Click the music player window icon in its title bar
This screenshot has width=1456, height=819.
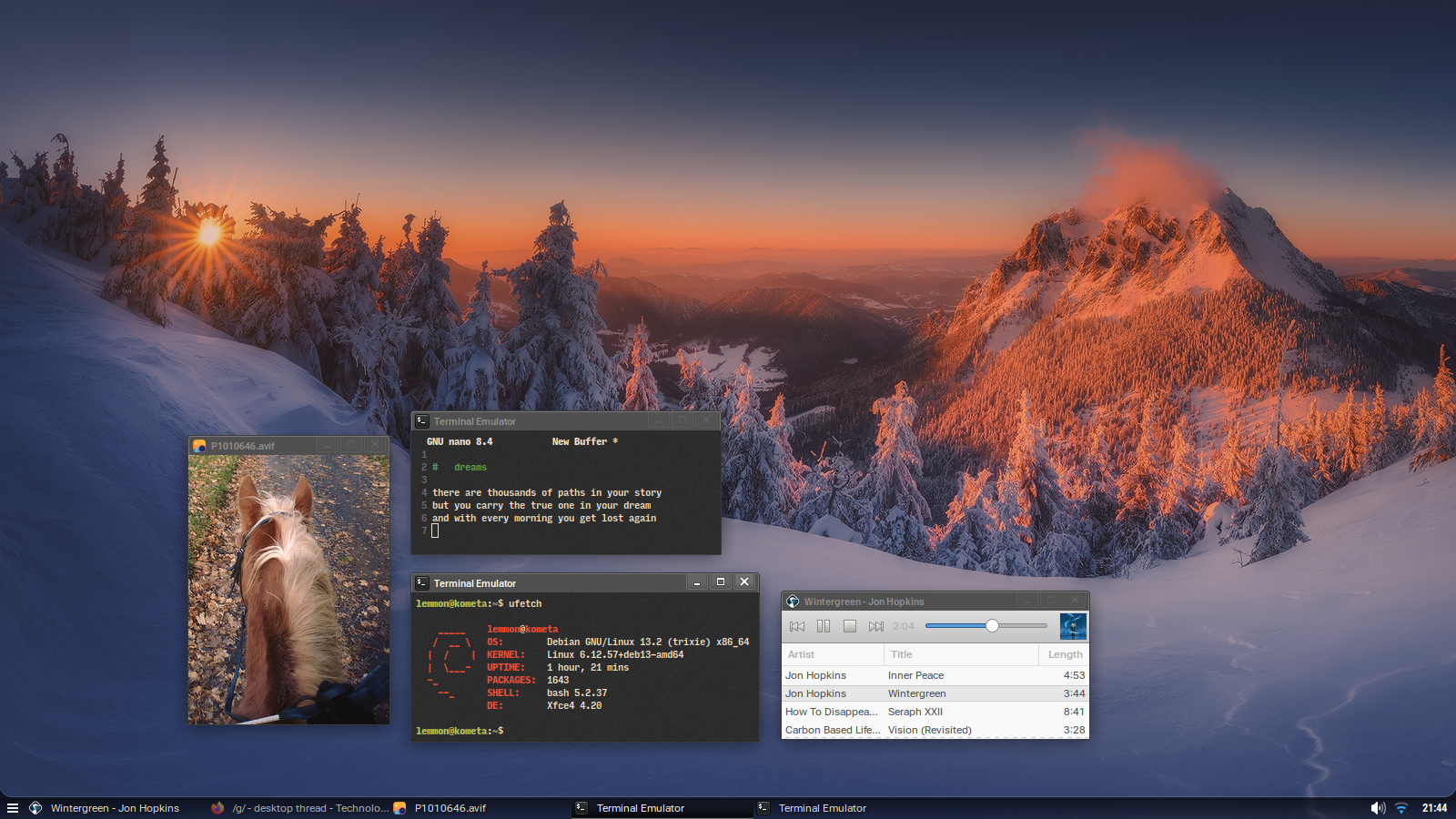click(793, 602)
